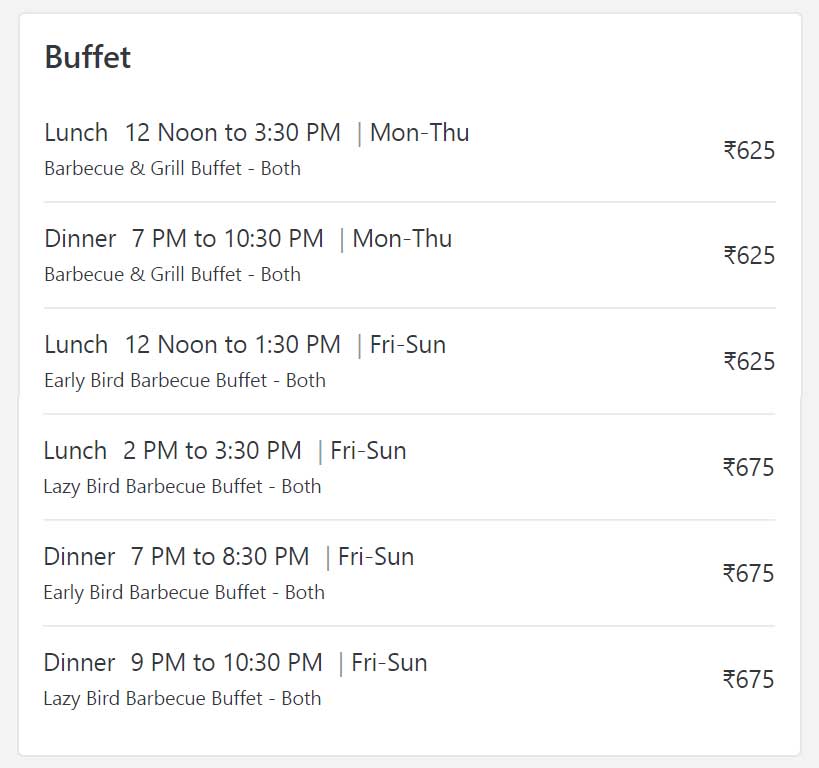Image resolution: width=819 pixels, height=768 pixels.
Task: Click the ₹675 price for Early Bird dinner
Action: point(748,574)
